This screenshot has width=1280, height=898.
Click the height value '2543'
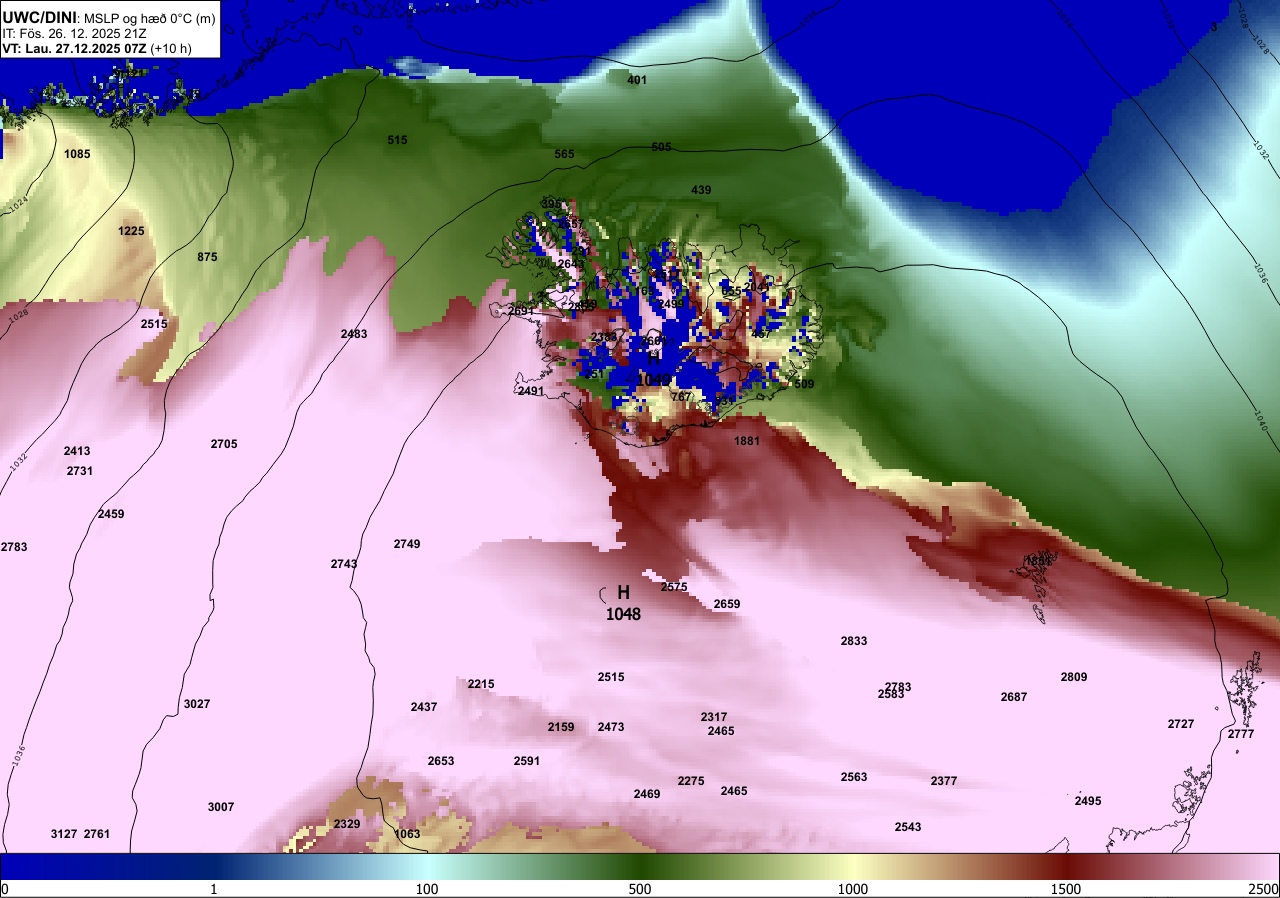[908, 827]
